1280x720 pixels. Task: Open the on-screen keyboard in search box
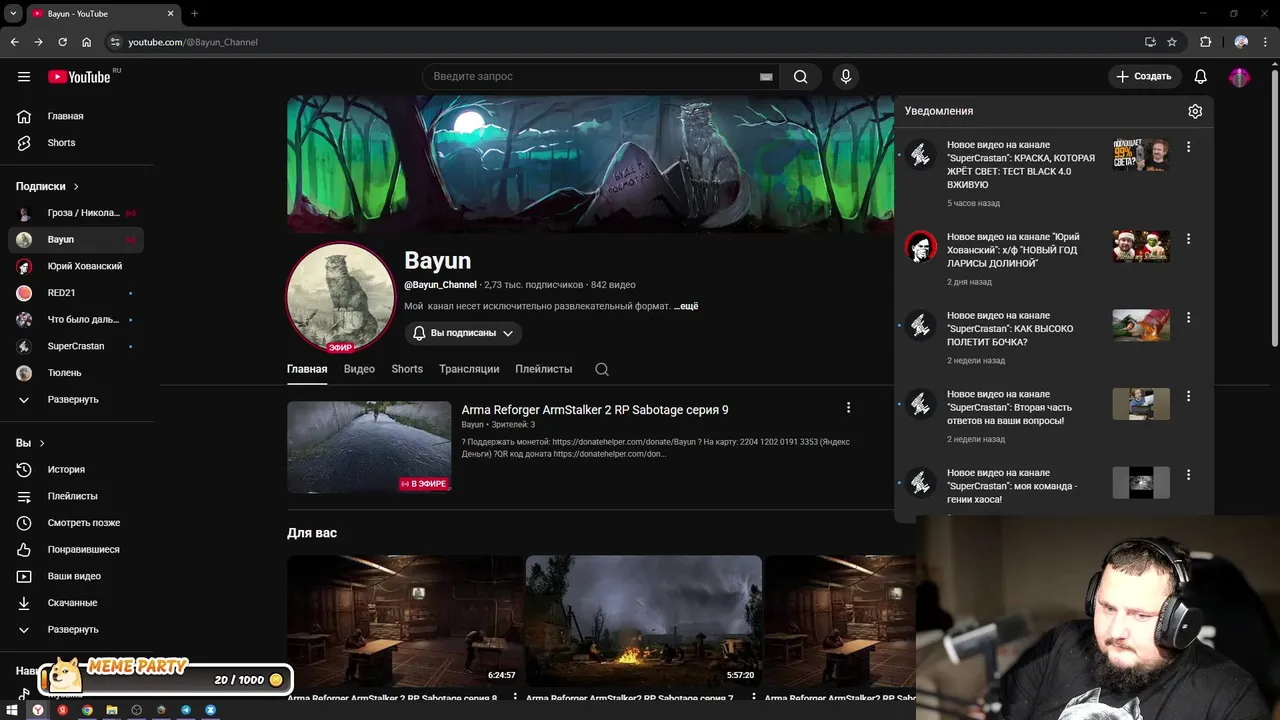tap(766, 77)
